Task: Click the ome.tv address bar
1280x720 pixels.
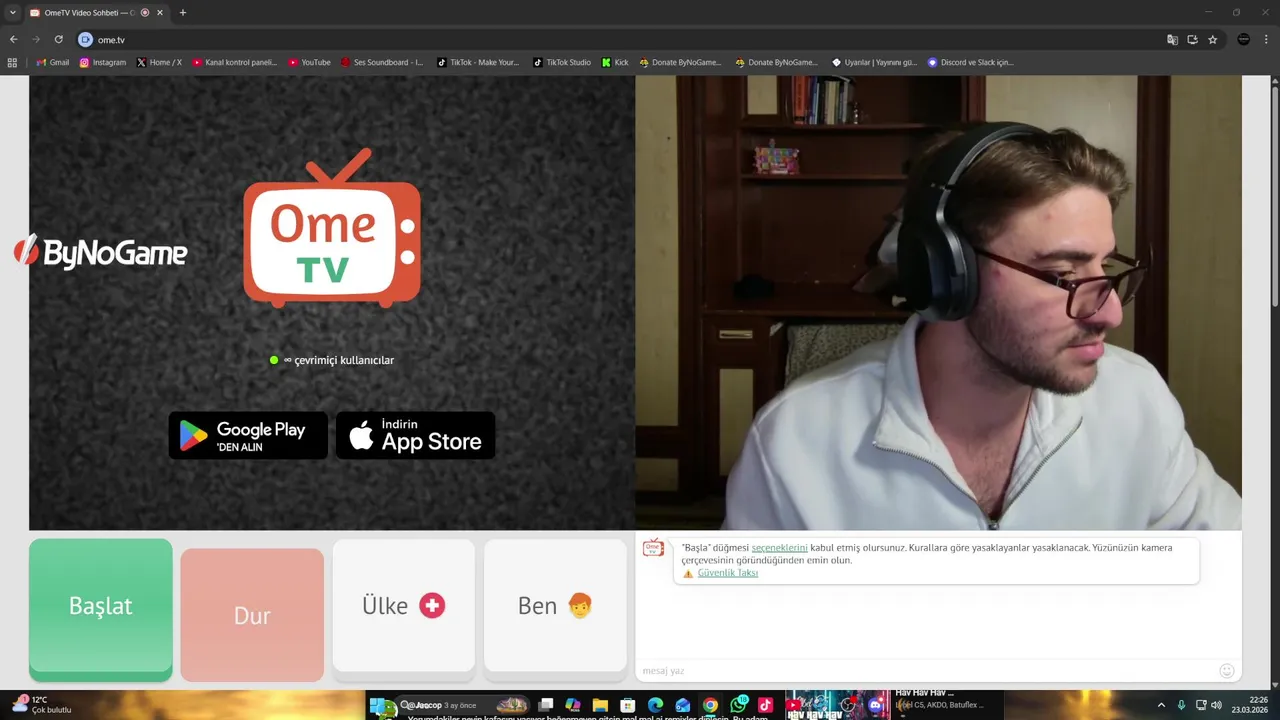Action: click(620, 40)
